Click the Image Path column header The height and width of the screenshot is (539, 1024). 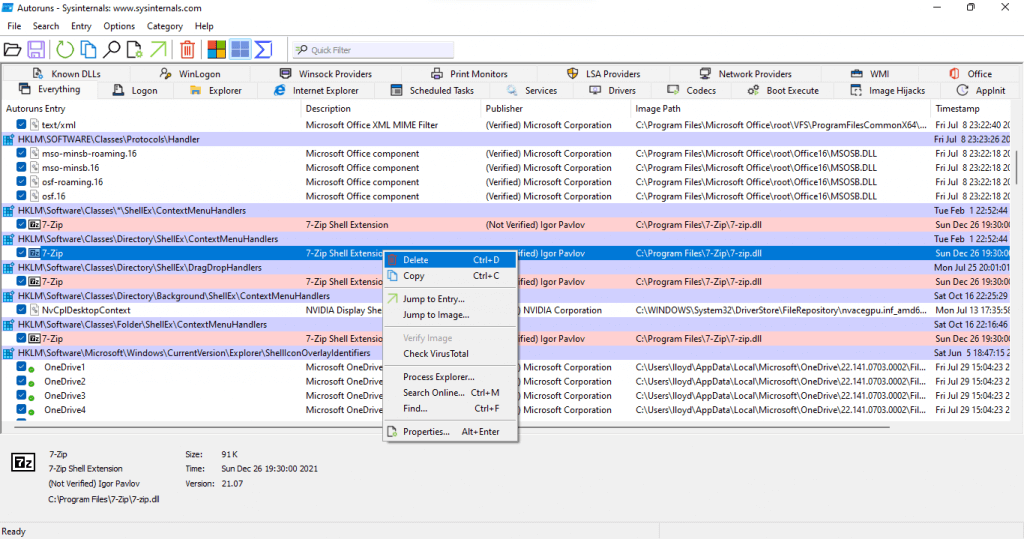pyautogui.click(x=657, y=108)
